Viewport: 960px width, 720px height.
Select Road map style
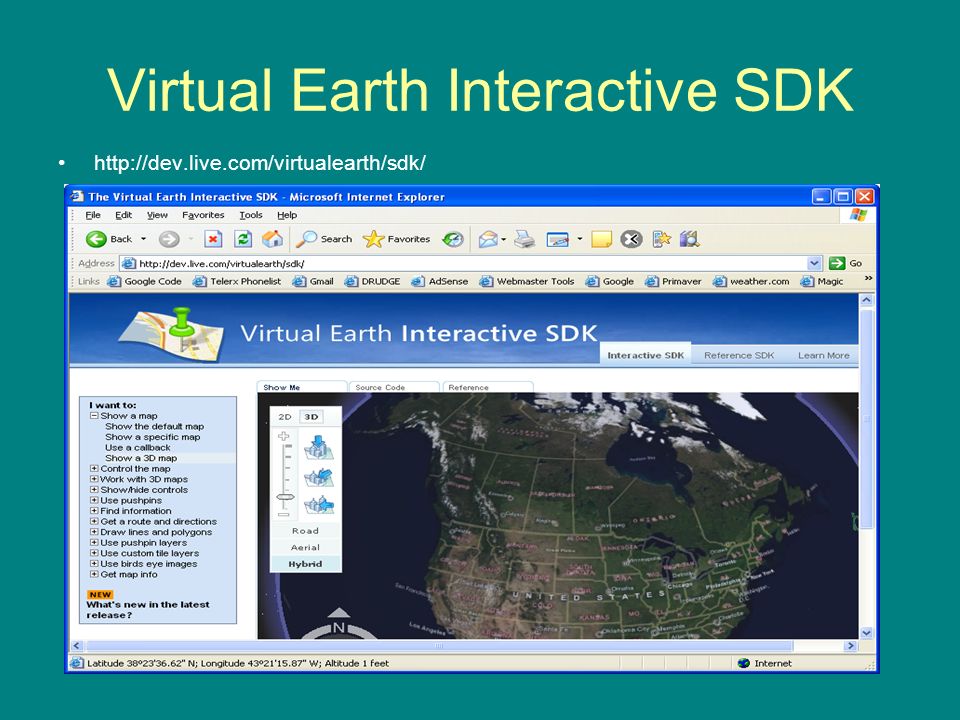305,531
